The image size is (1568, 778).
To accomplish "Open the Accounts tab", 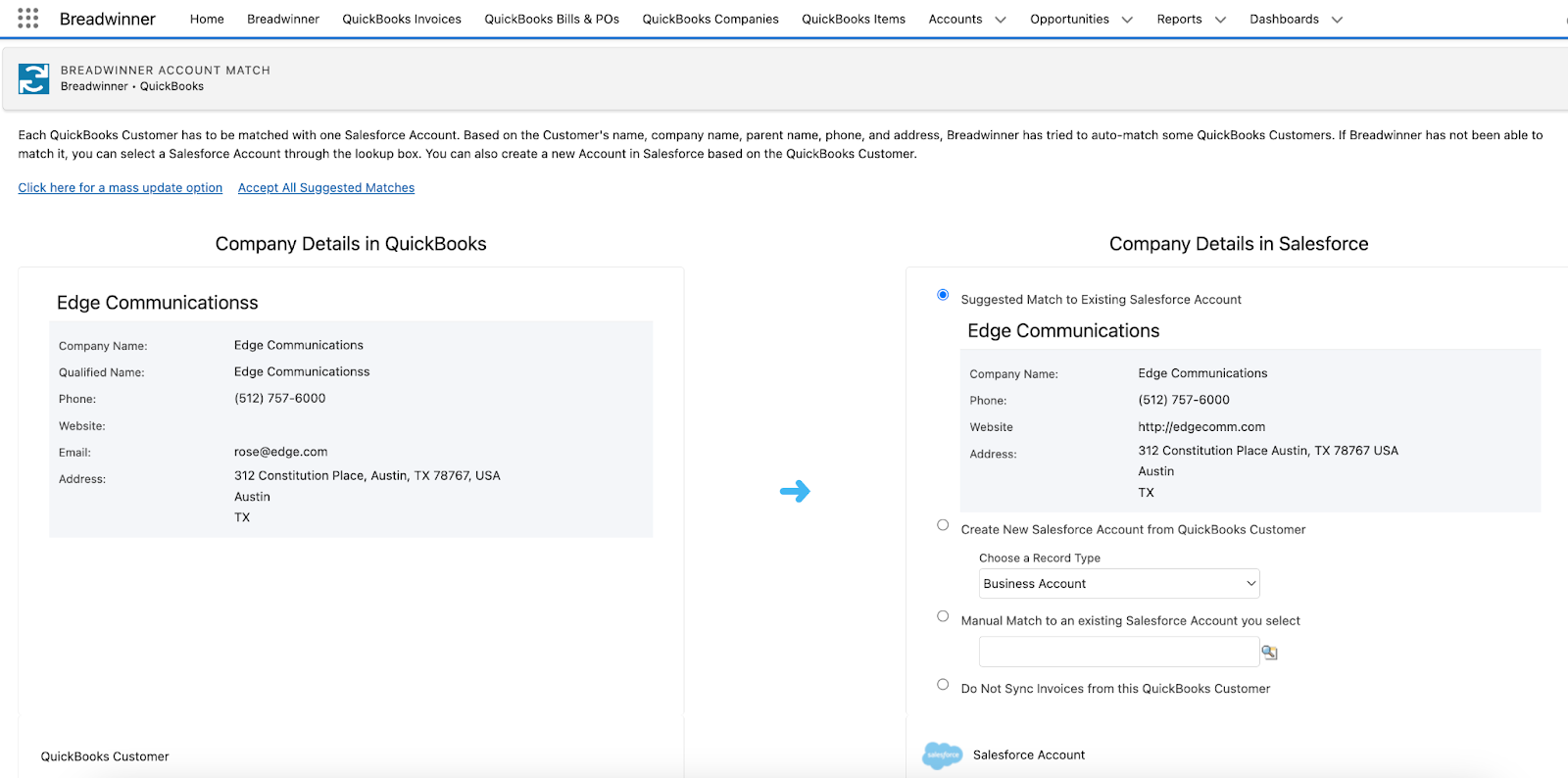I will 955,19.
